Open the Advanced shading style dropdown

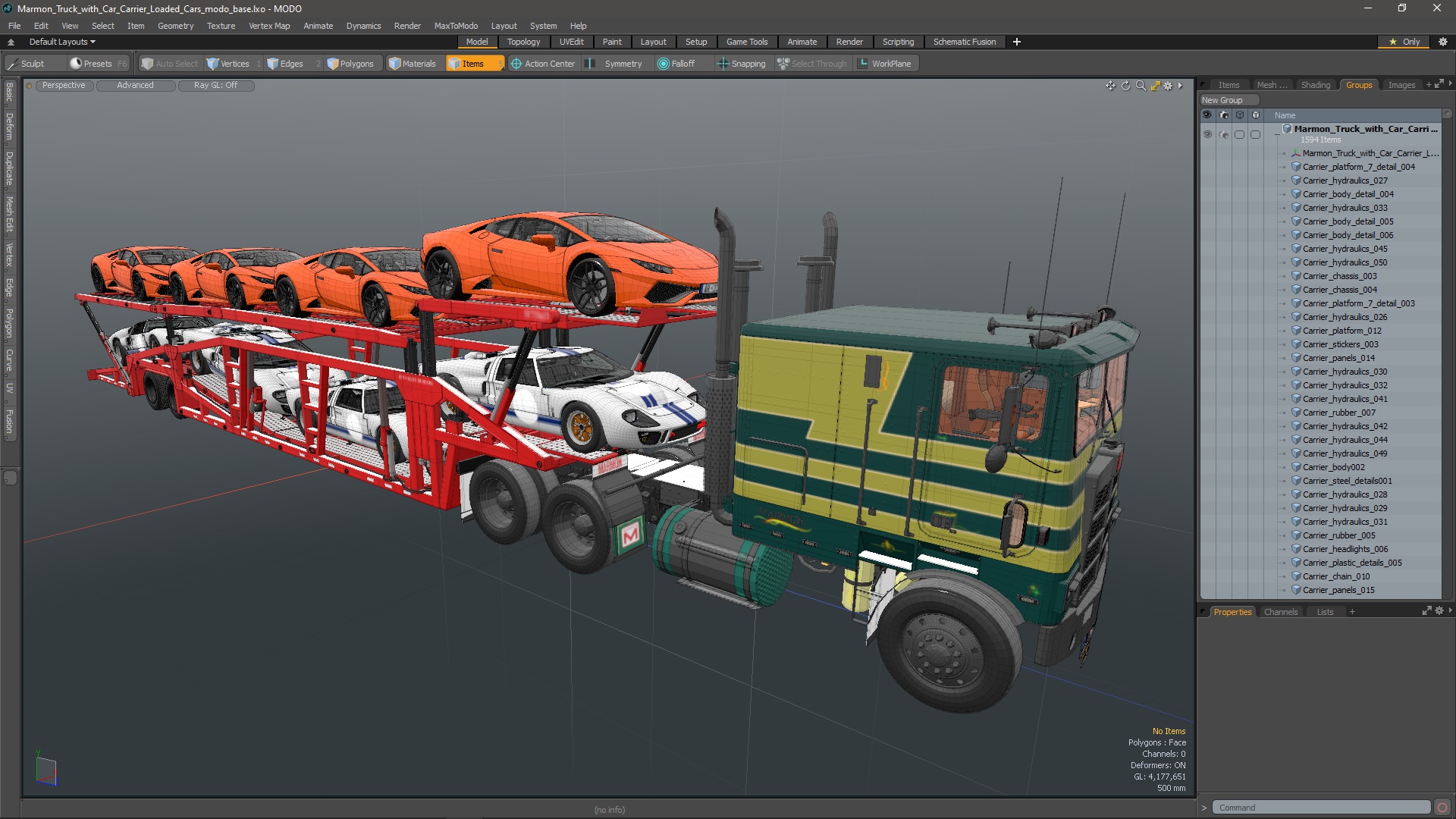(x=135, y=86)
